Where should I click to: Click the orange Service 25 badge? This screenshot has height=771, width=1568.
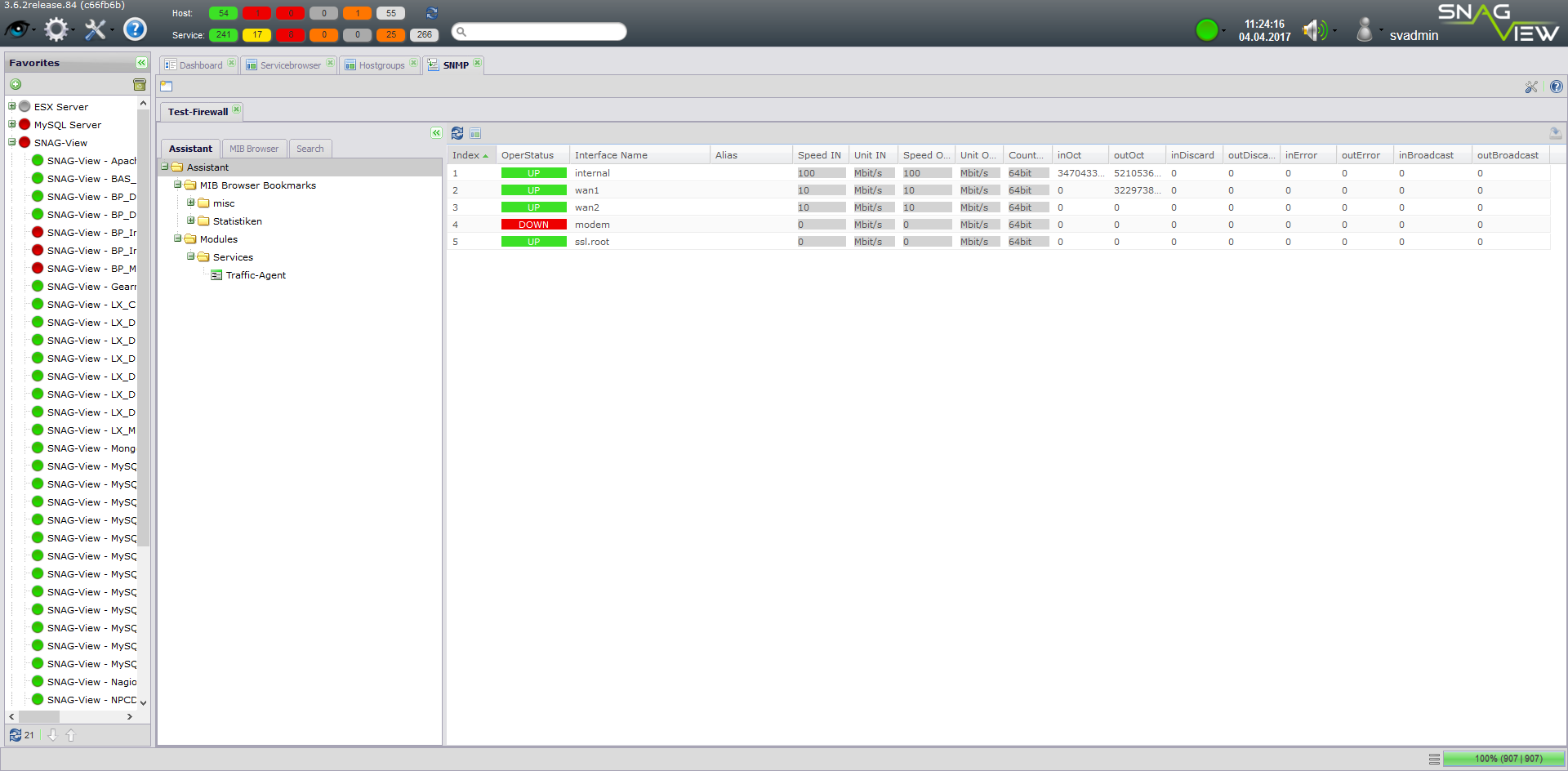click(x=390, y=34)
